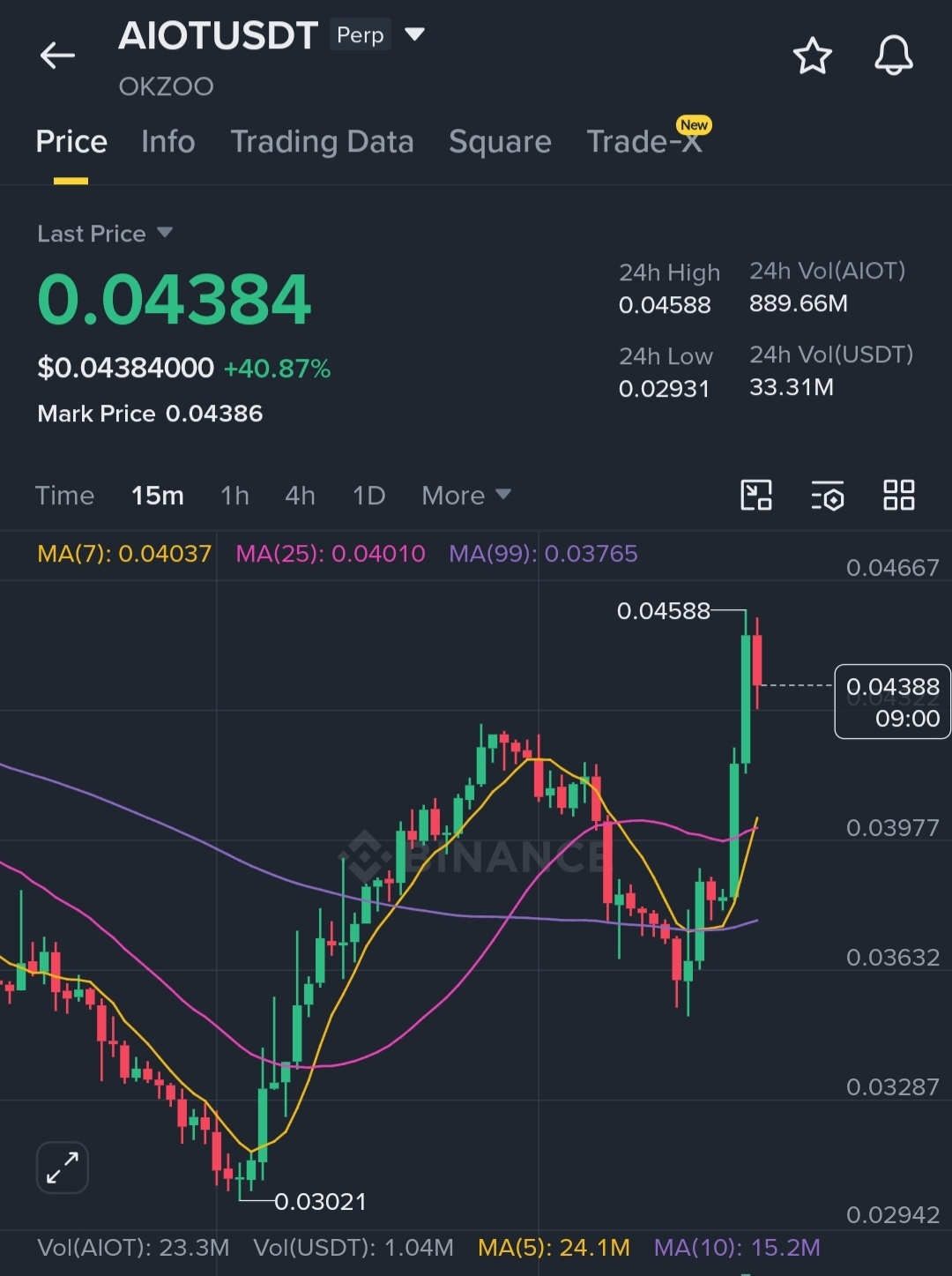Tap the 0.04667 price axis label
The image size is (952, 1276).
(x=893, y=568)
